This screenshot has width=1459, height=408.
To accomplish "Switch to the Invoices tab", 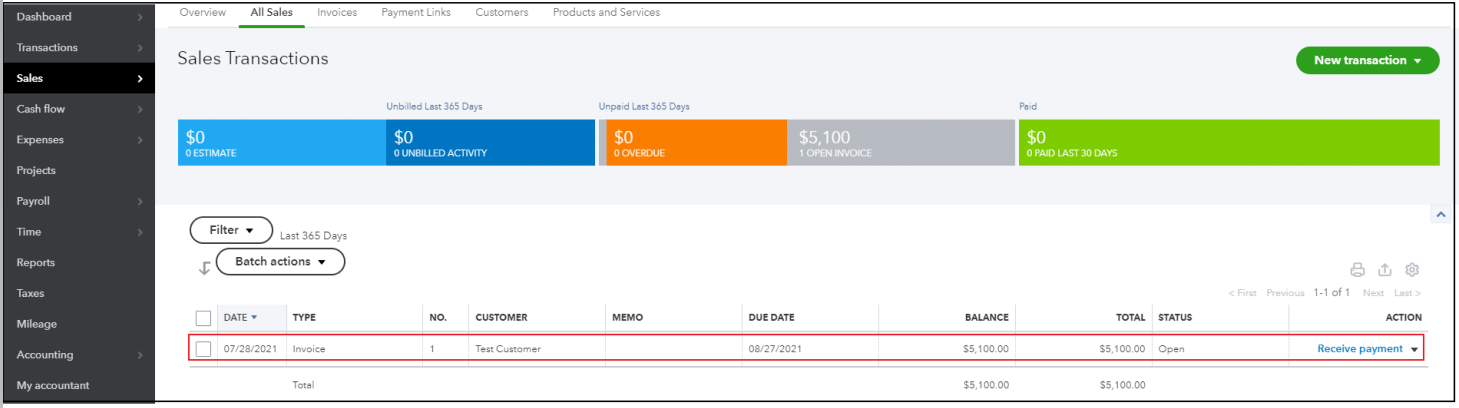I will click(337, 13).
